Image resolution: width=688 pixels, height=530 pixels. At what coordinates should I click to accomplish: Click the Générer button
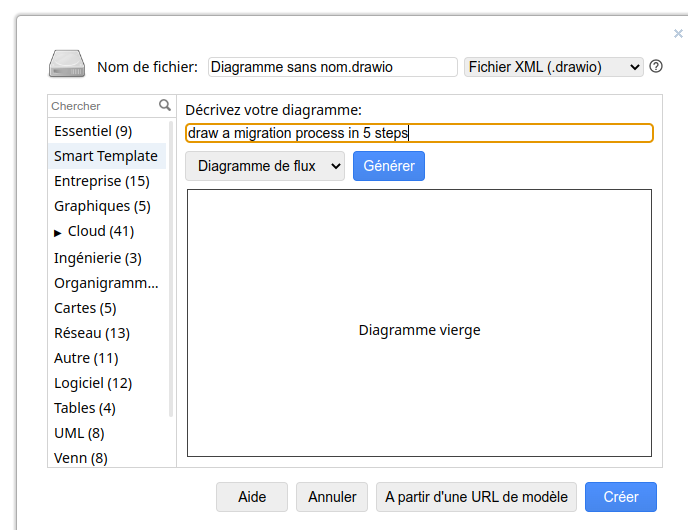(x=389, y=166)
